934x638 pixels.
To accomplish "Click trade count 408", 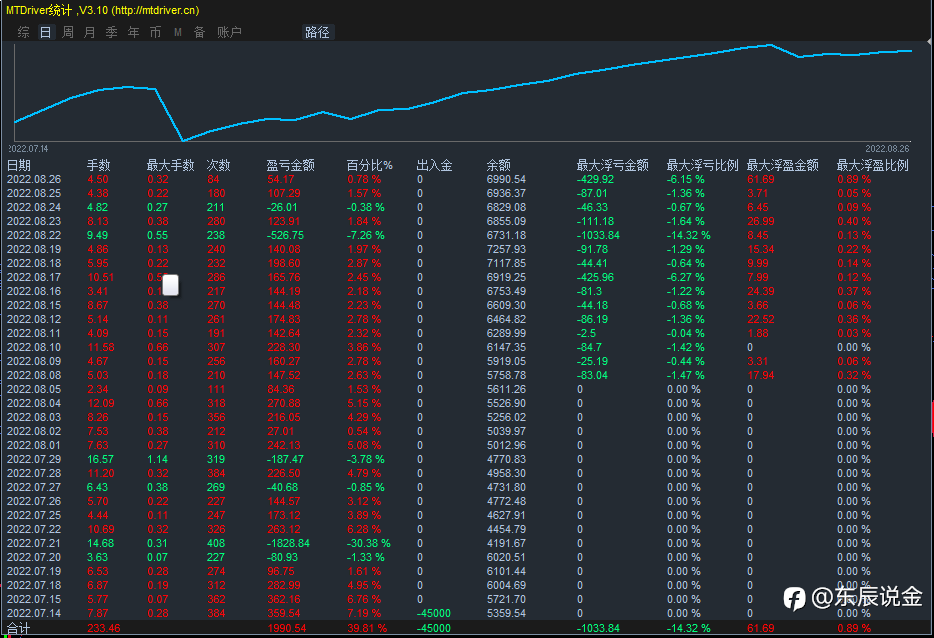I will pyautogui.click(x=216, y=543).
